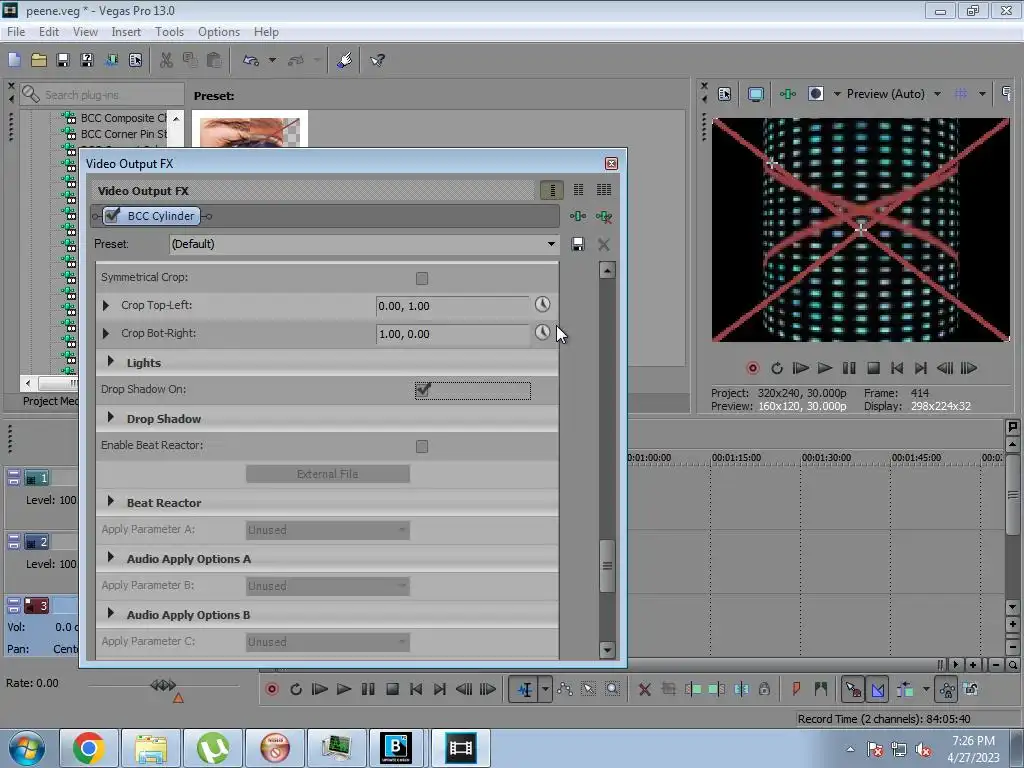Toggle single-column layout view in FX window
The width and height of the screenshot is (1024, 768).
click(x=552, y=190)
